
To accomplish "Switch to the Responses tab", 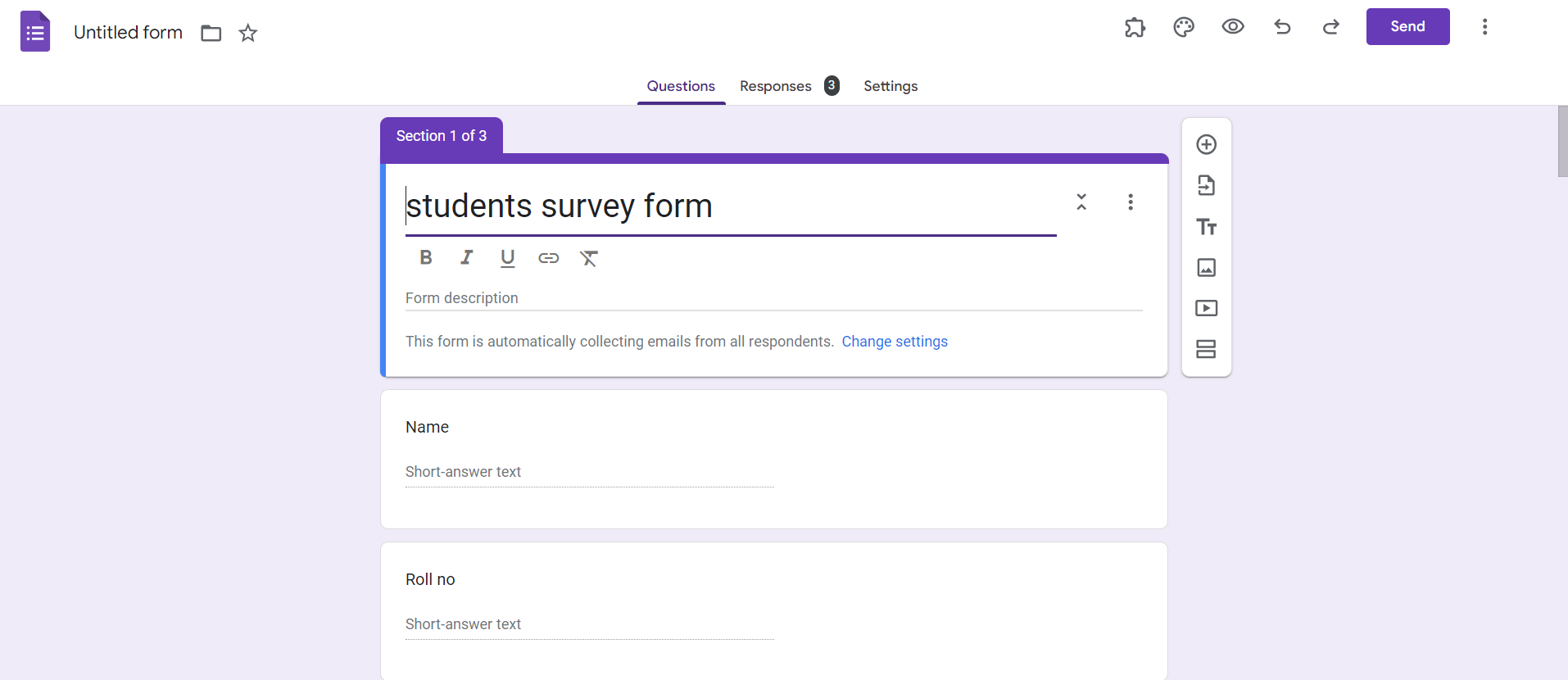I will 776,86.
